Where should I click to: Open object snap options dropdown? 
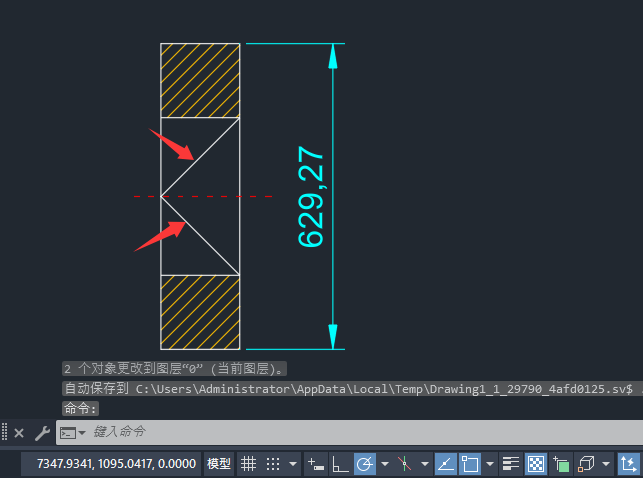(490, 464)
